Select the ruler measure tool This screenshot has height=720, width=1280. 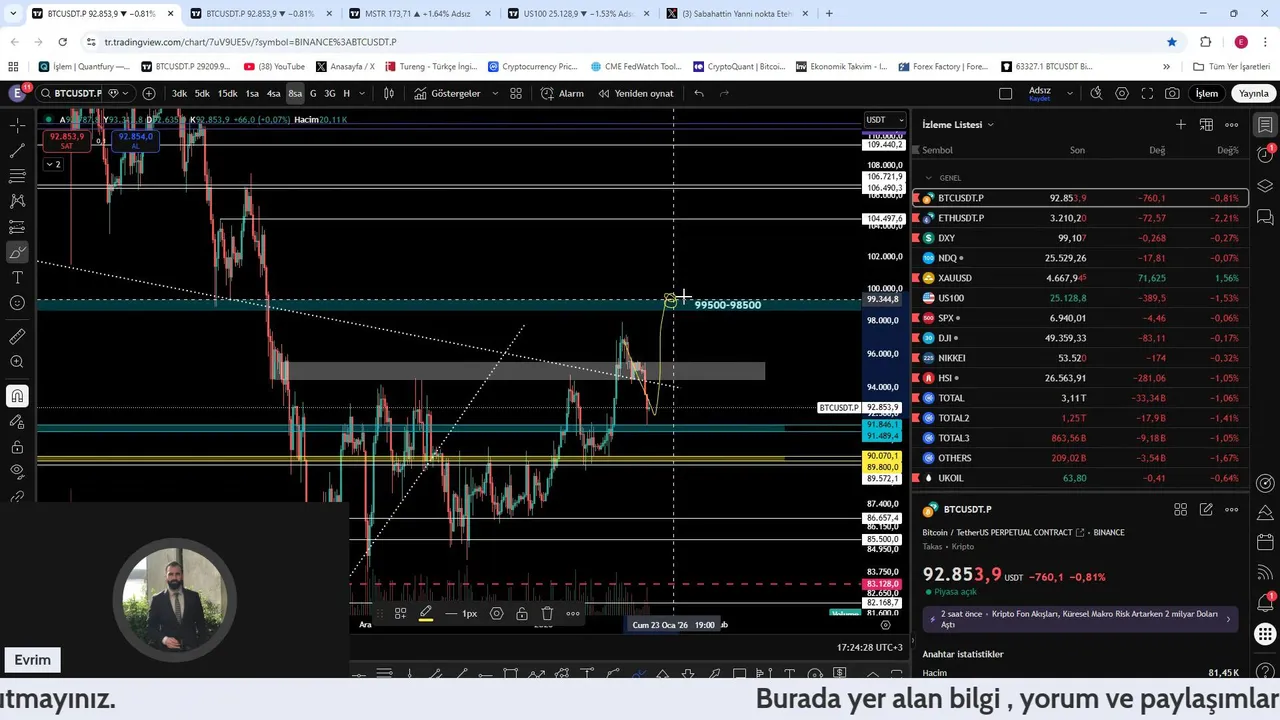click(17, 337)
